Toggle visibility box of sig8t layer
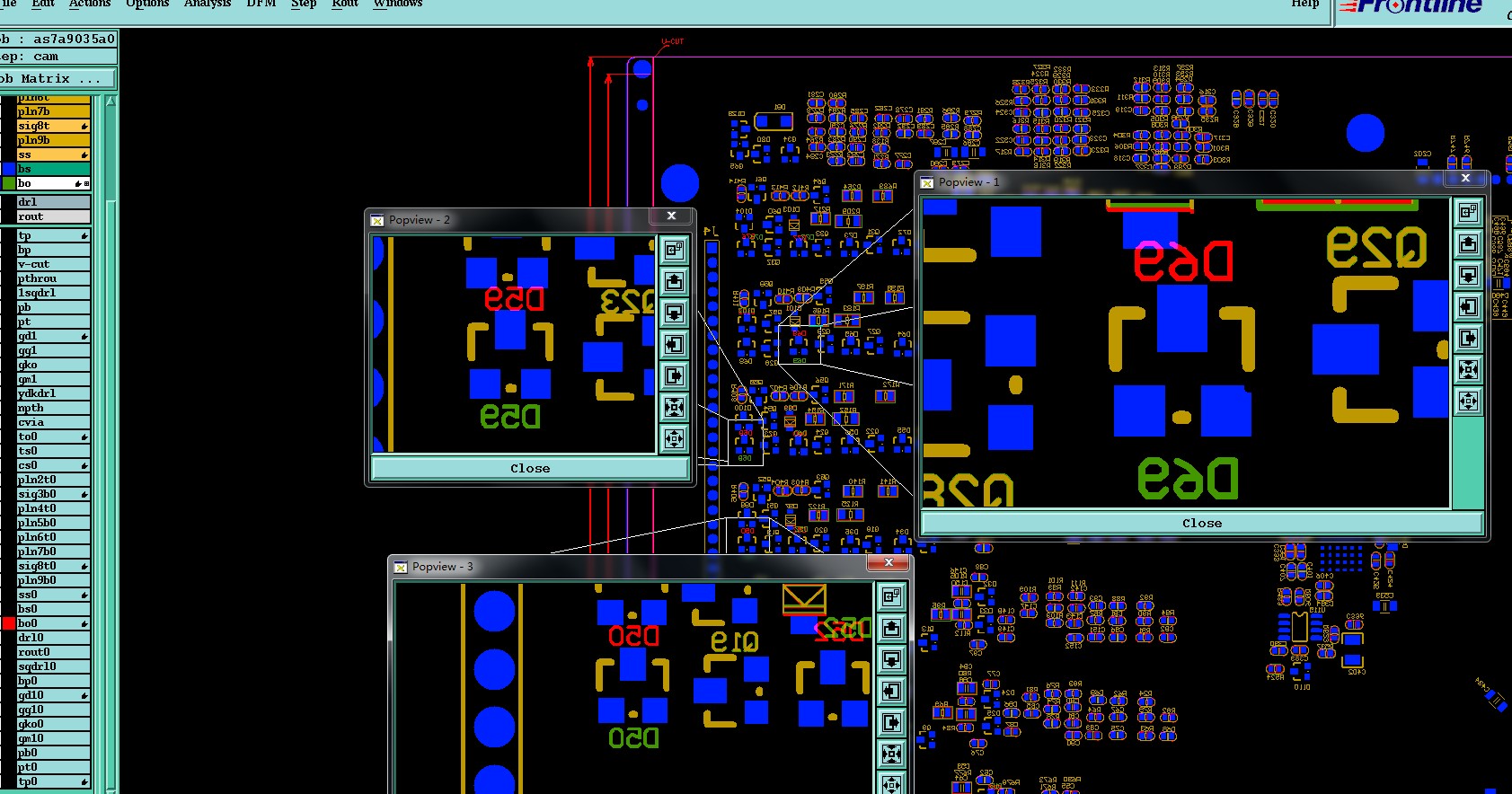1512x794 pixels. pyautogui.click(x=9, y=126)
